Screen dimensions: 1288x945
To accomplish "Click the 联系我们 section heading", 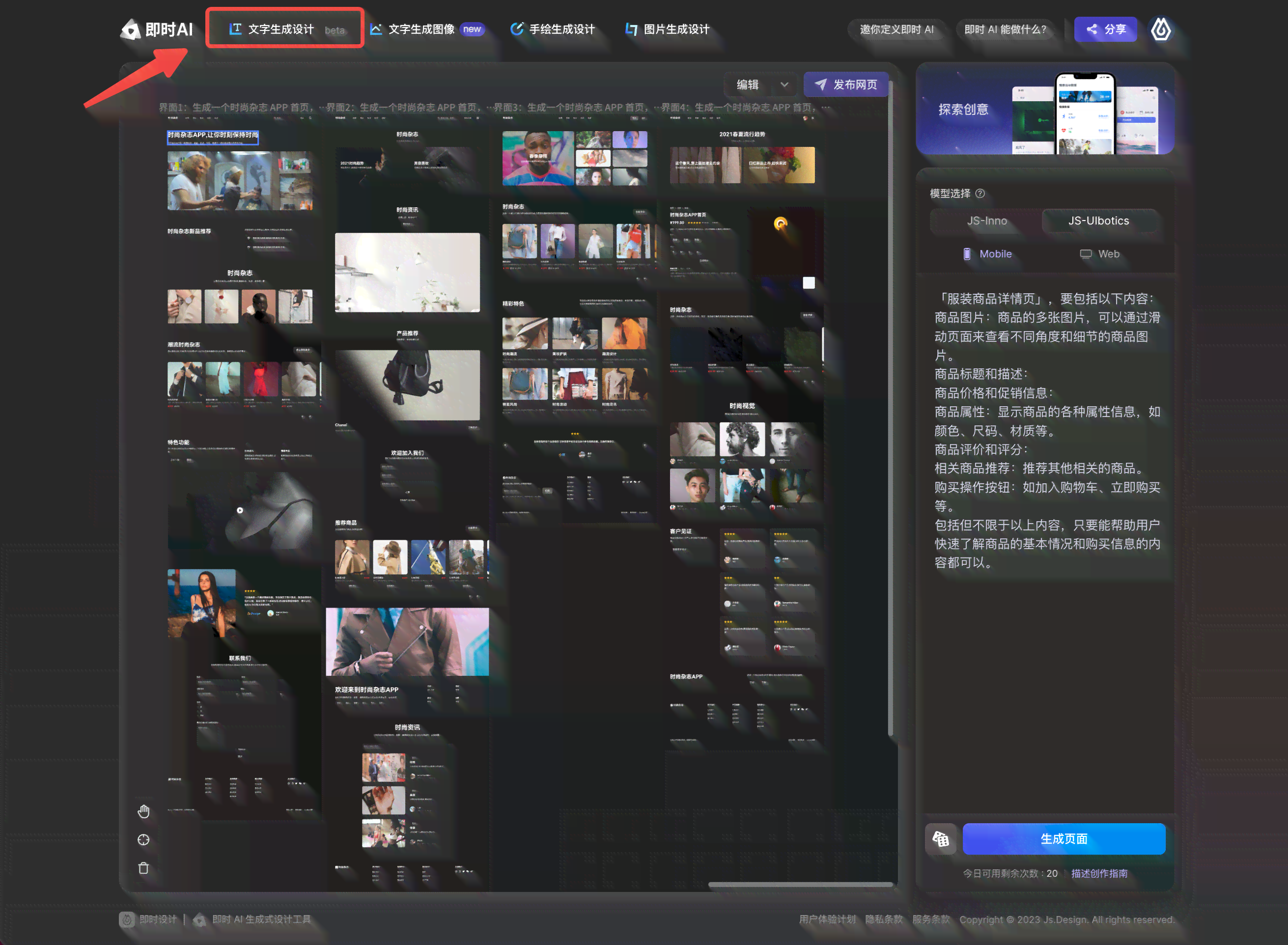I will tap(240, 659).
